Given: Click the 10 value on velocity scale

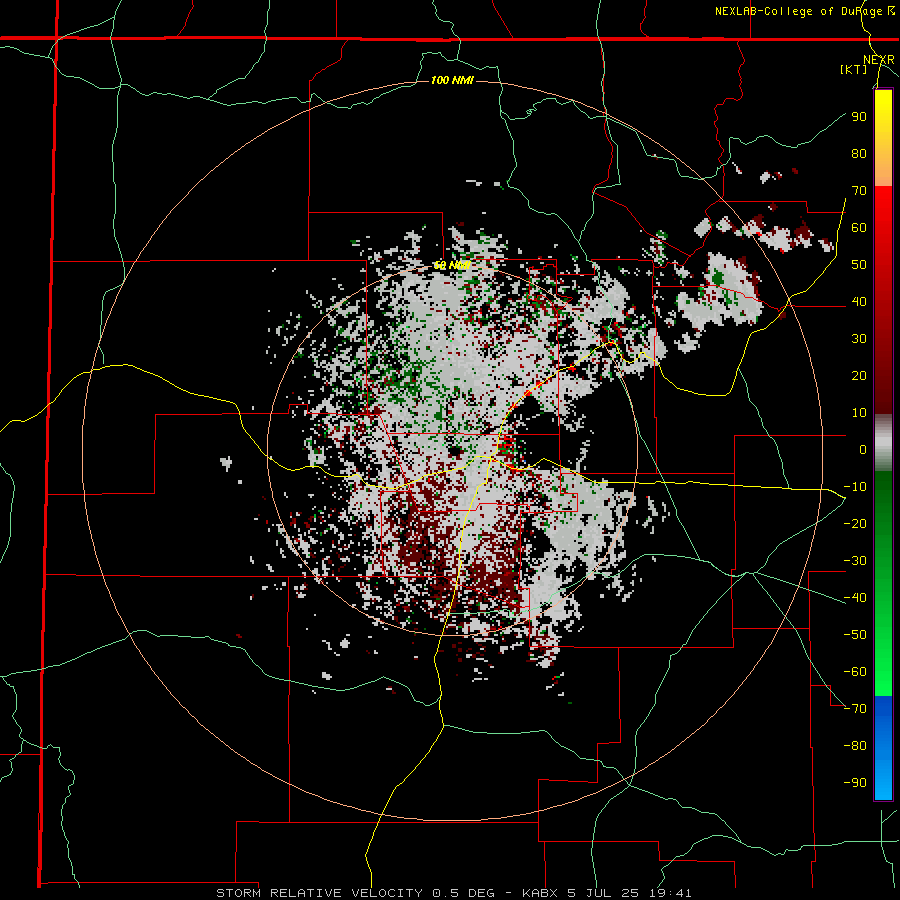Looking at the screenshot, I should [859, 413].
